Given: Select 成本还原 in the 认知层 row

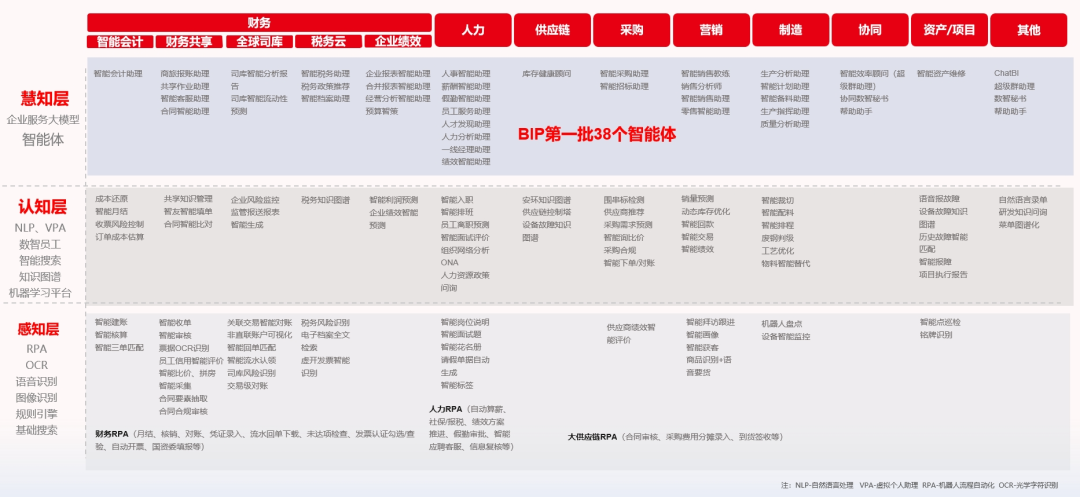Looking at the screenshot, I should (112, 199).
